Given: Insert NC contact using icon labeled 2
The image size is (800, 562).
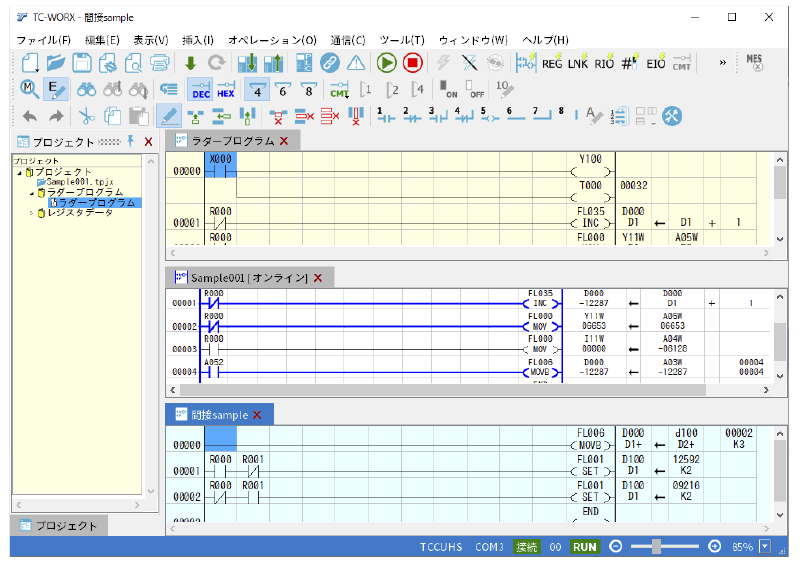Looking at the screenshot, I should click(412, 116).
